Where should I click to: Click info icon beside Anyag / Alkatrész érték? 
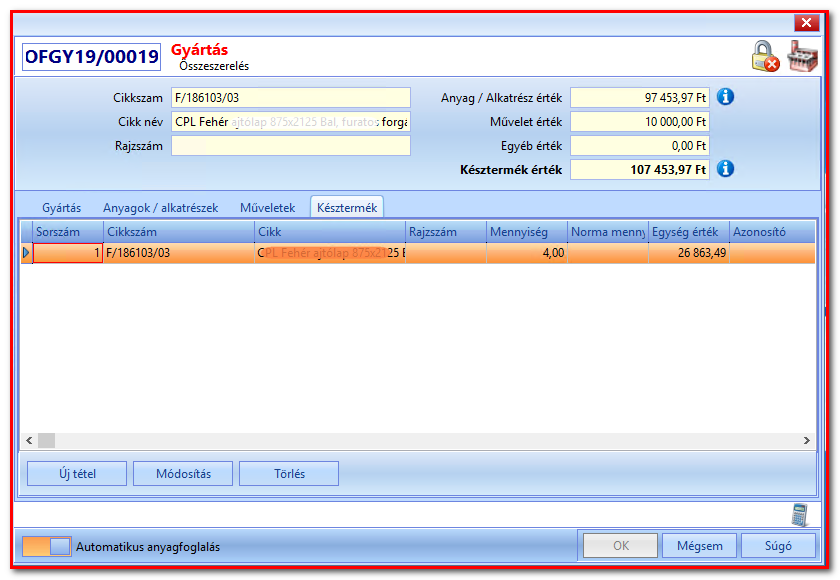coord(725,97)
